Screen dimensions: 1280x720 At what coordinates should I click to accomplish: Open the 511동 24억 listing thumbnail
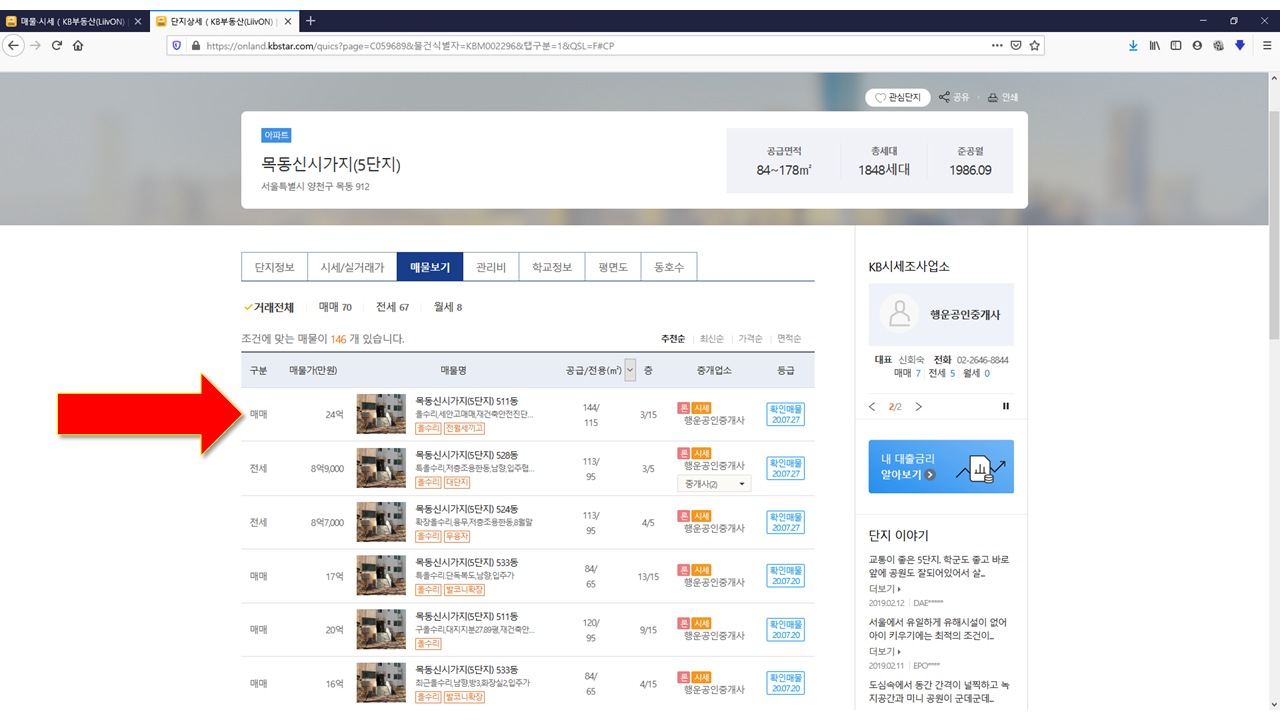click(381, 414)
